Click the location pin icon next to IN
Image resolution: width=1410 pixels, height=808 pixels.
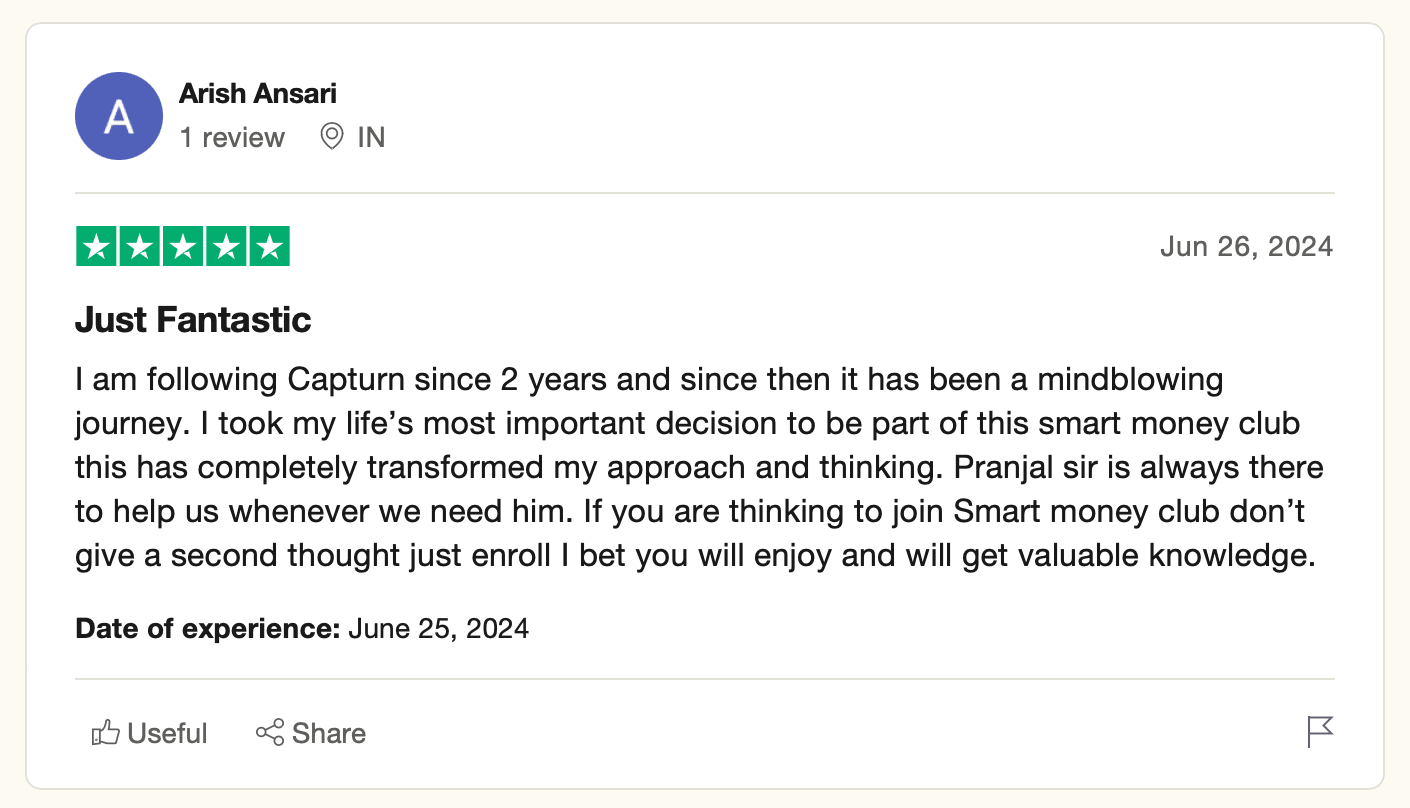(x=332, y=136)
